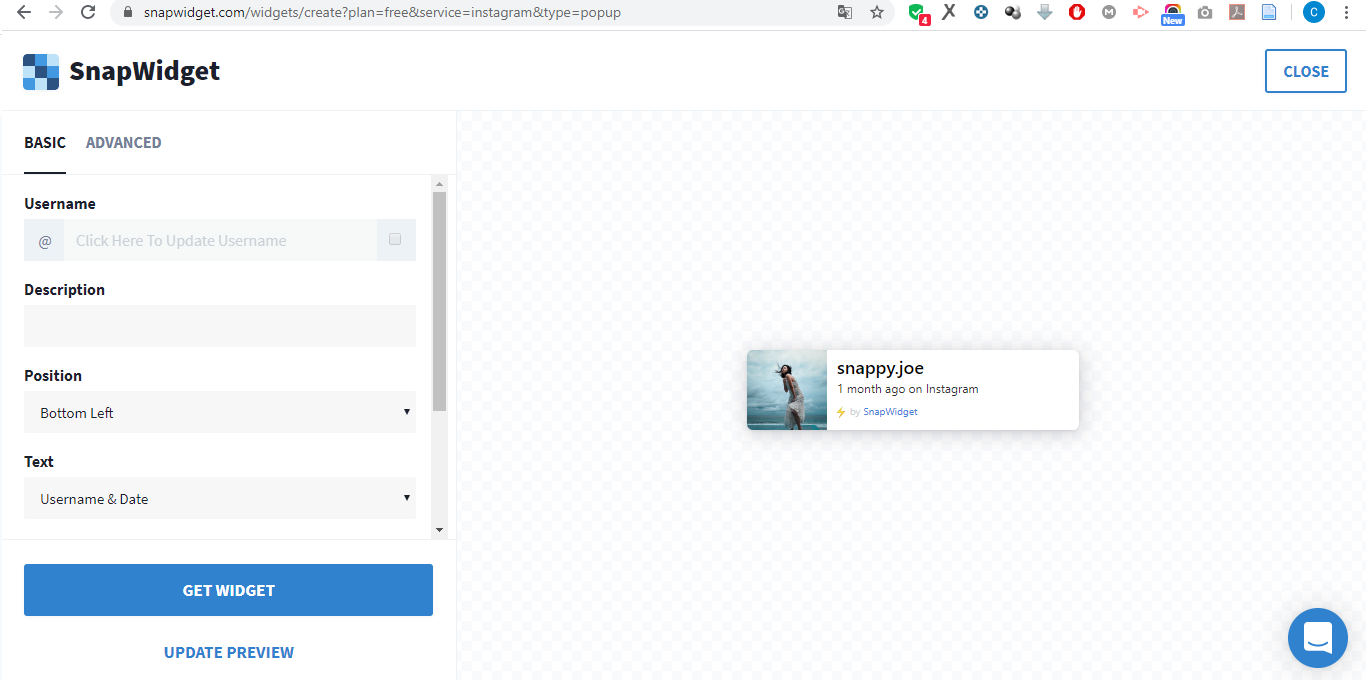Open the chat support bubble icon

[x=1318, y=638]
